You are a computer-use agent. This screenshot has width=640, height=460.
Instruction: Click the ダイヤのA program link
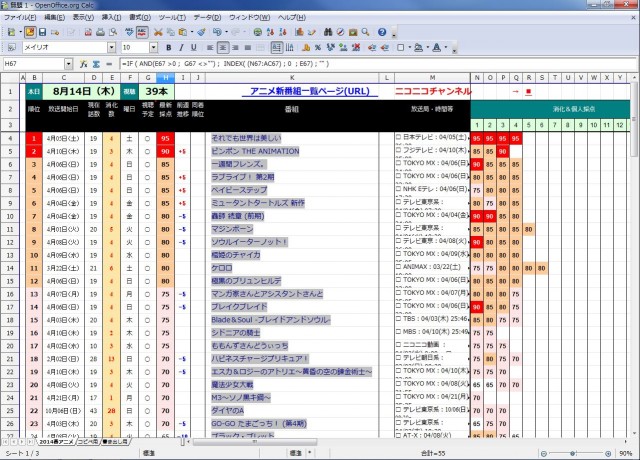click(x=227, y=411)
